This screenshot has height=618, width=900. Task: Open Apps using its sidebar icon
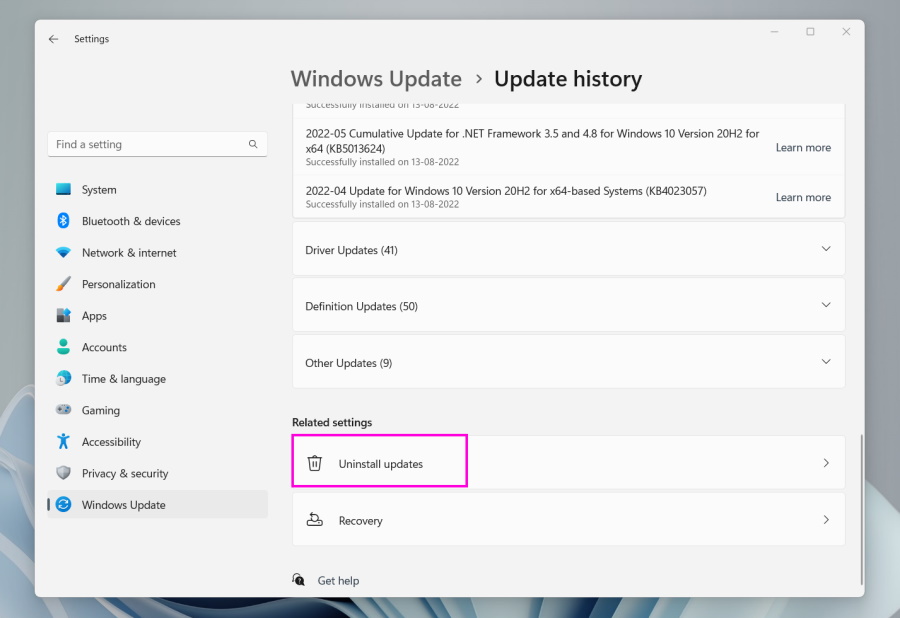63,316
